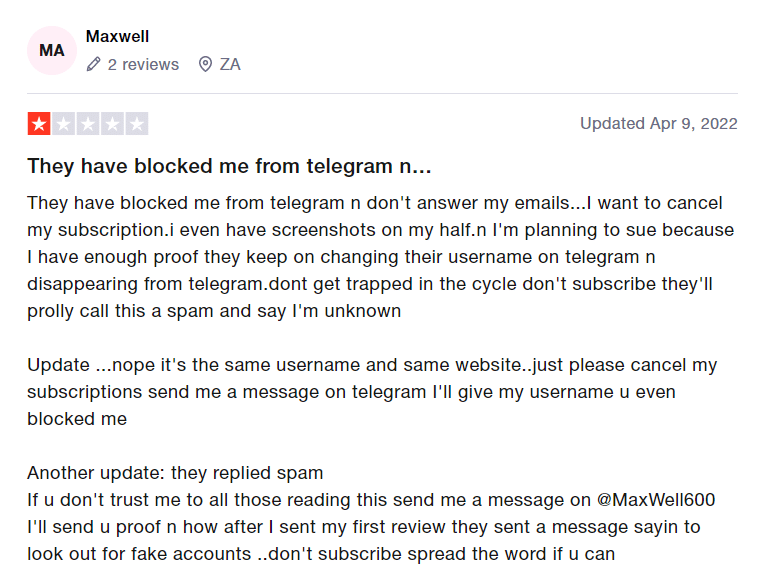The width and height of the screenshot is (762, 584).
Task: Open the 2 reviews link
Action: tap(143, 64)
